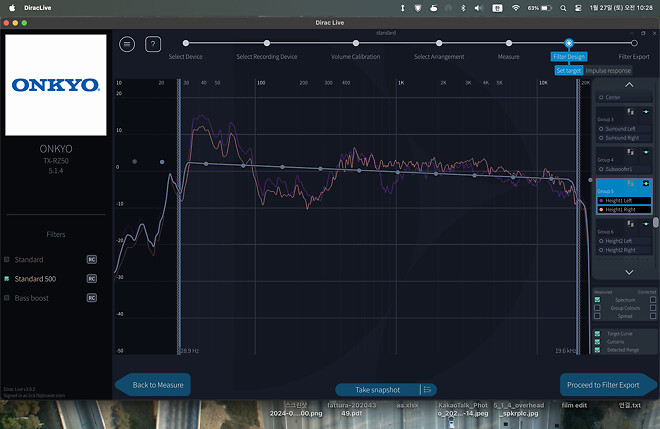Screen dimensions: 660x429
Task: Toggle the Target Curve checkbox
Action: pyautogui.click(x=598, y=333)
